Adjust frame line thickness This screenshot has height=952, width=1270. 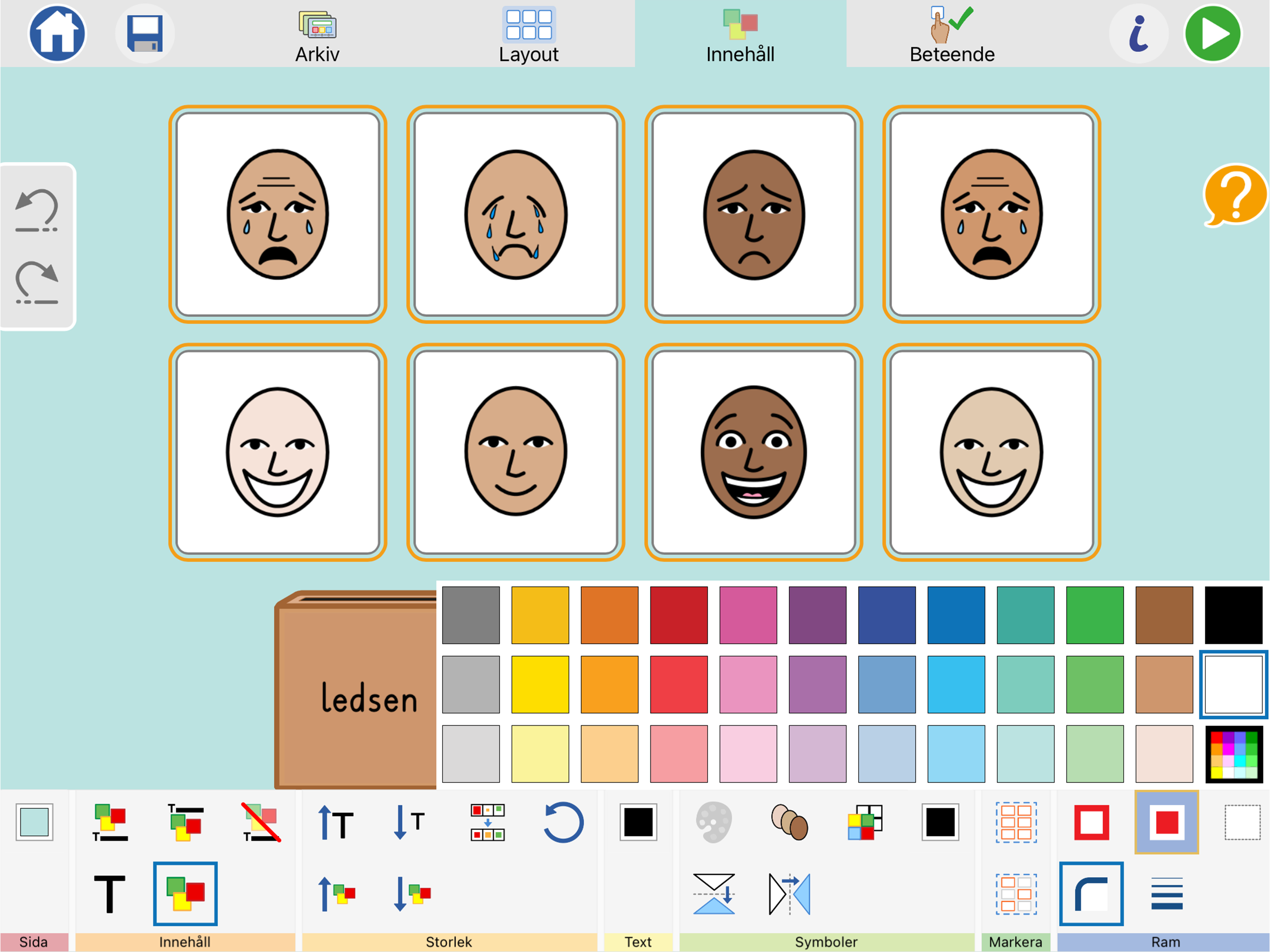click(1167, 893)
